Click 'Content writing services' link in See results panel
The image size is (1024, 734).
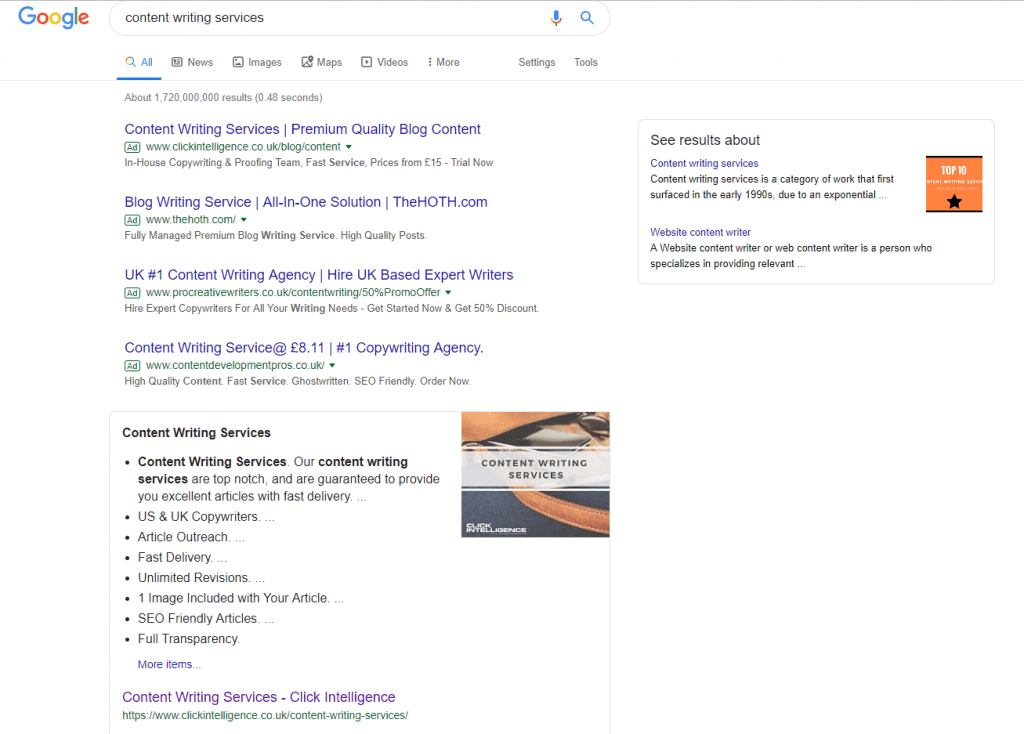[x=704, y=162]
